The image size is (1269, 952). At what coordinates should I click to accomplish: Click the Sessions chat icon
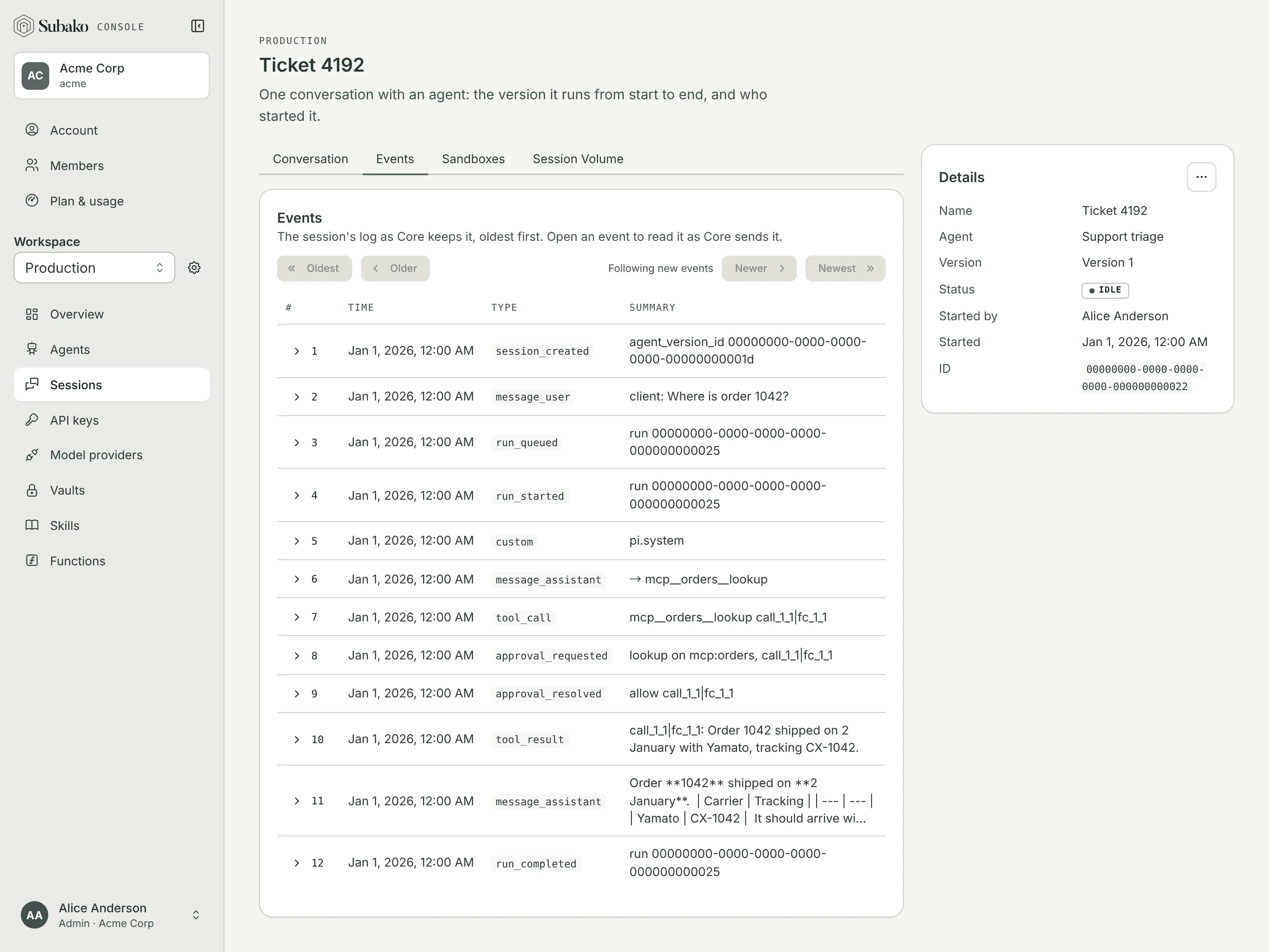32,384
